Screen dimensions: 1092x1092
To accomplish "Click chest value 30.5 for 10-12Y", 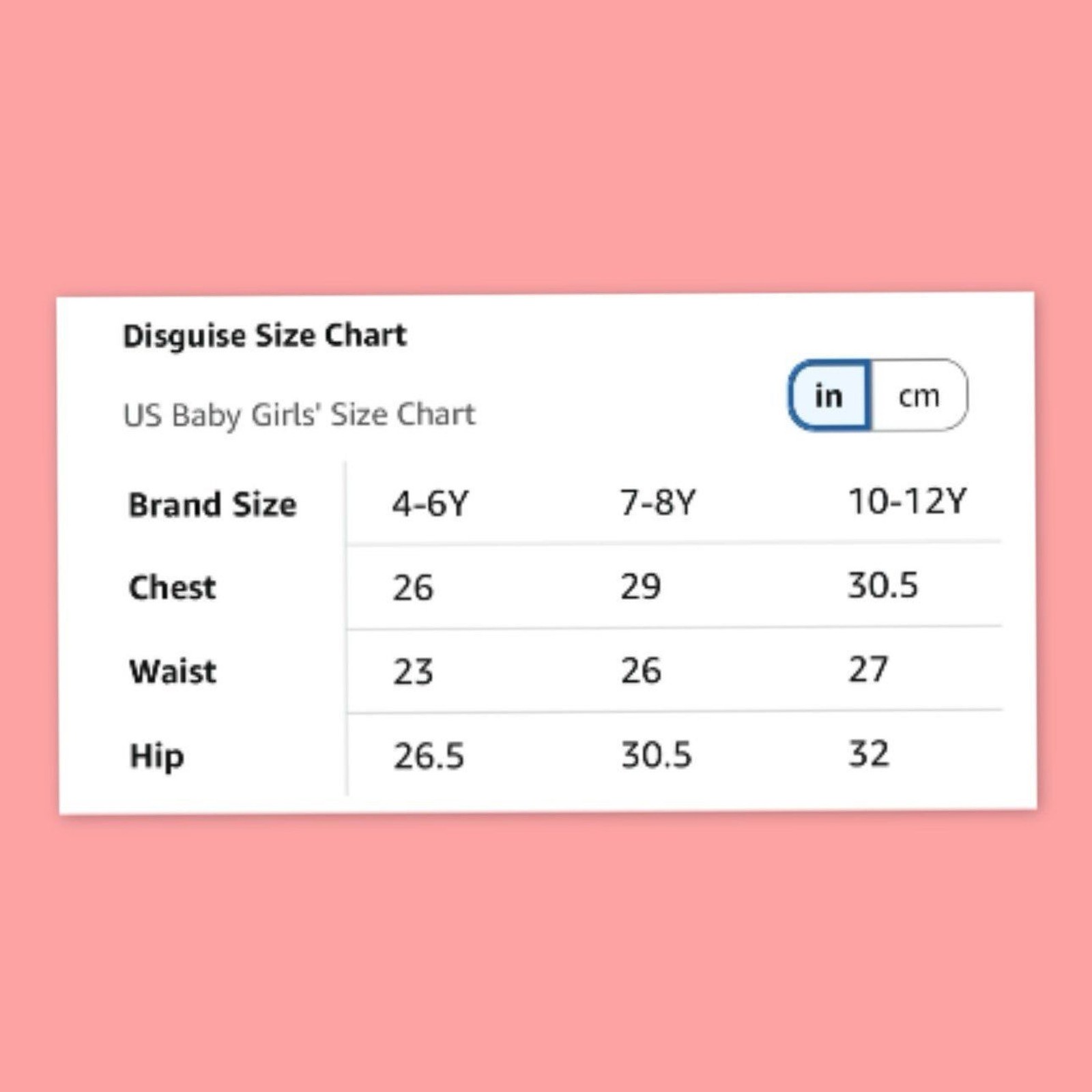I will [x=883, y=585].
